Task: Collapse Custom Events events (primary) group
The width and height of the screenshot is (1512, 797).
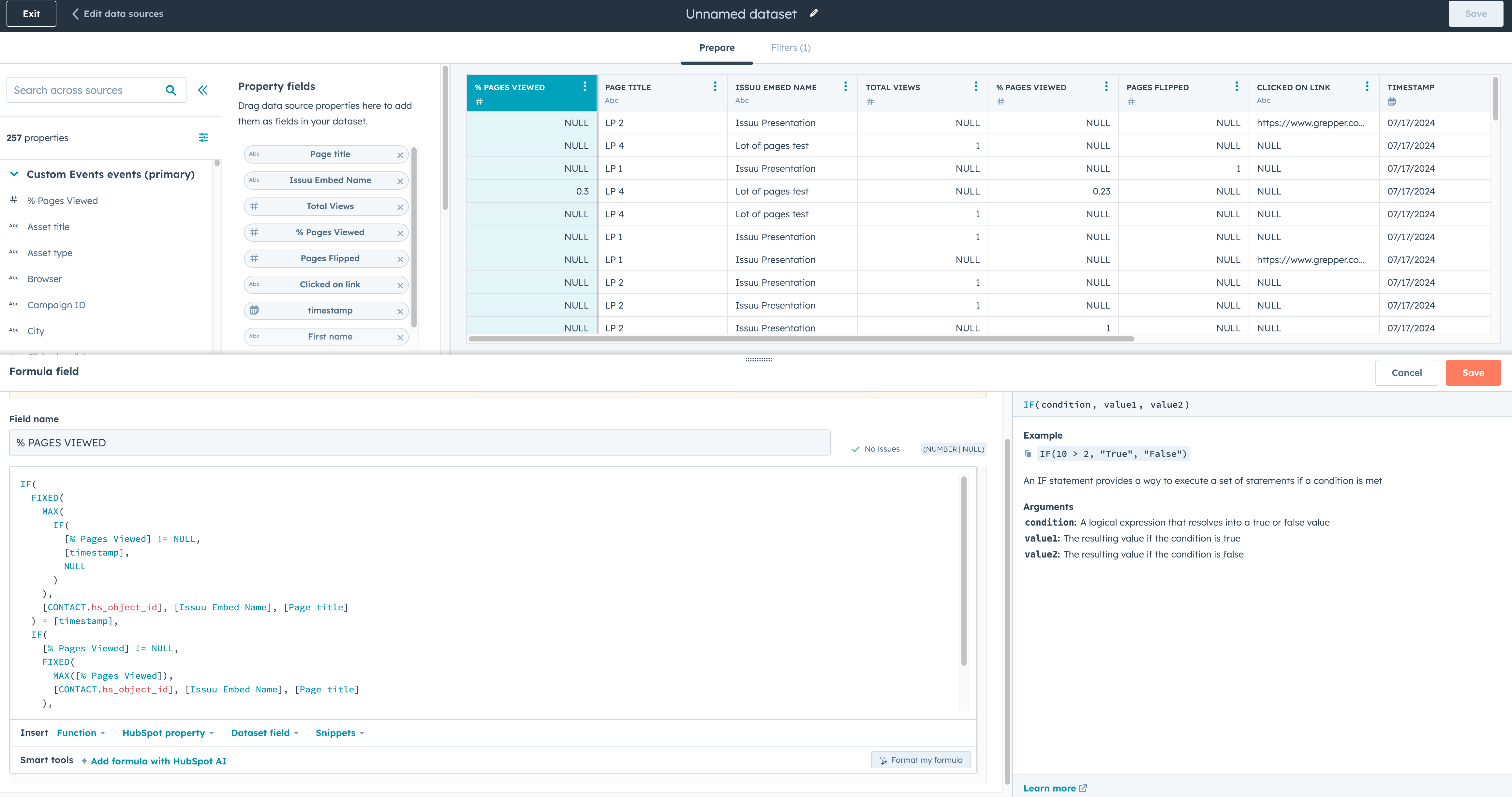Action: click(15, 174)
